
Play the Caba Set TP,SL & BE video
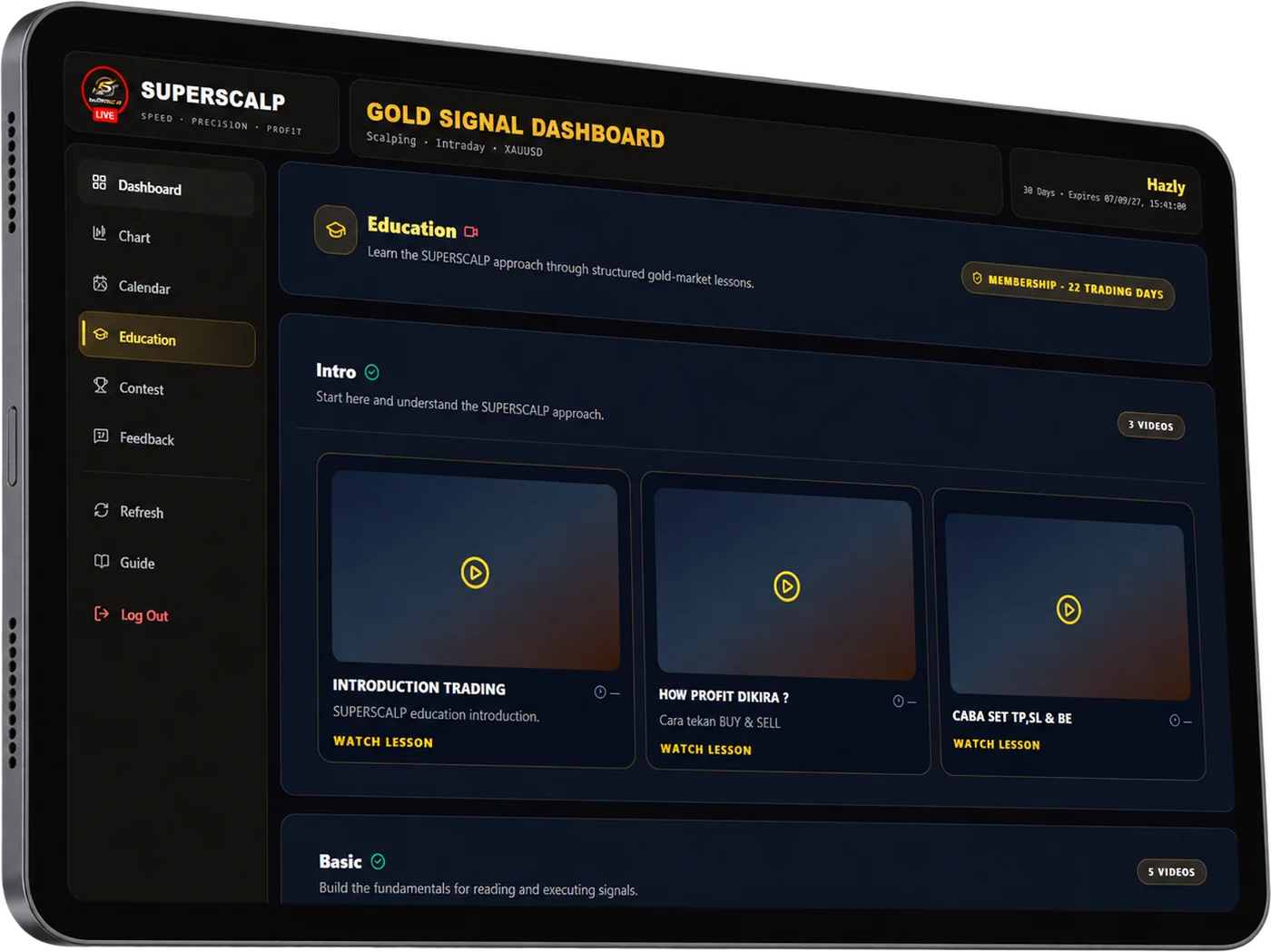[1069, 610]
